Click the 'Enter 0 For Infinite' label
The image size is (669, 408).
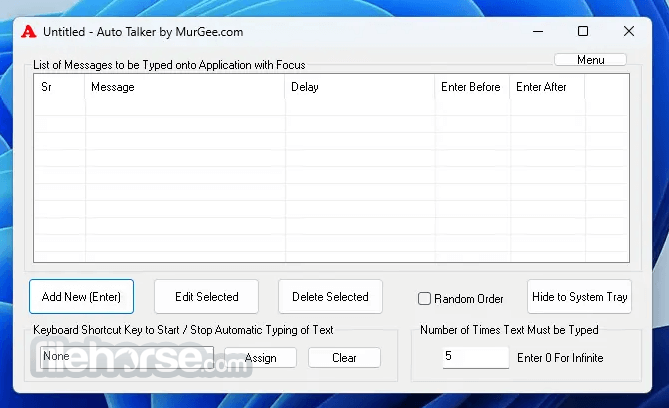click(x=560, y=358)
